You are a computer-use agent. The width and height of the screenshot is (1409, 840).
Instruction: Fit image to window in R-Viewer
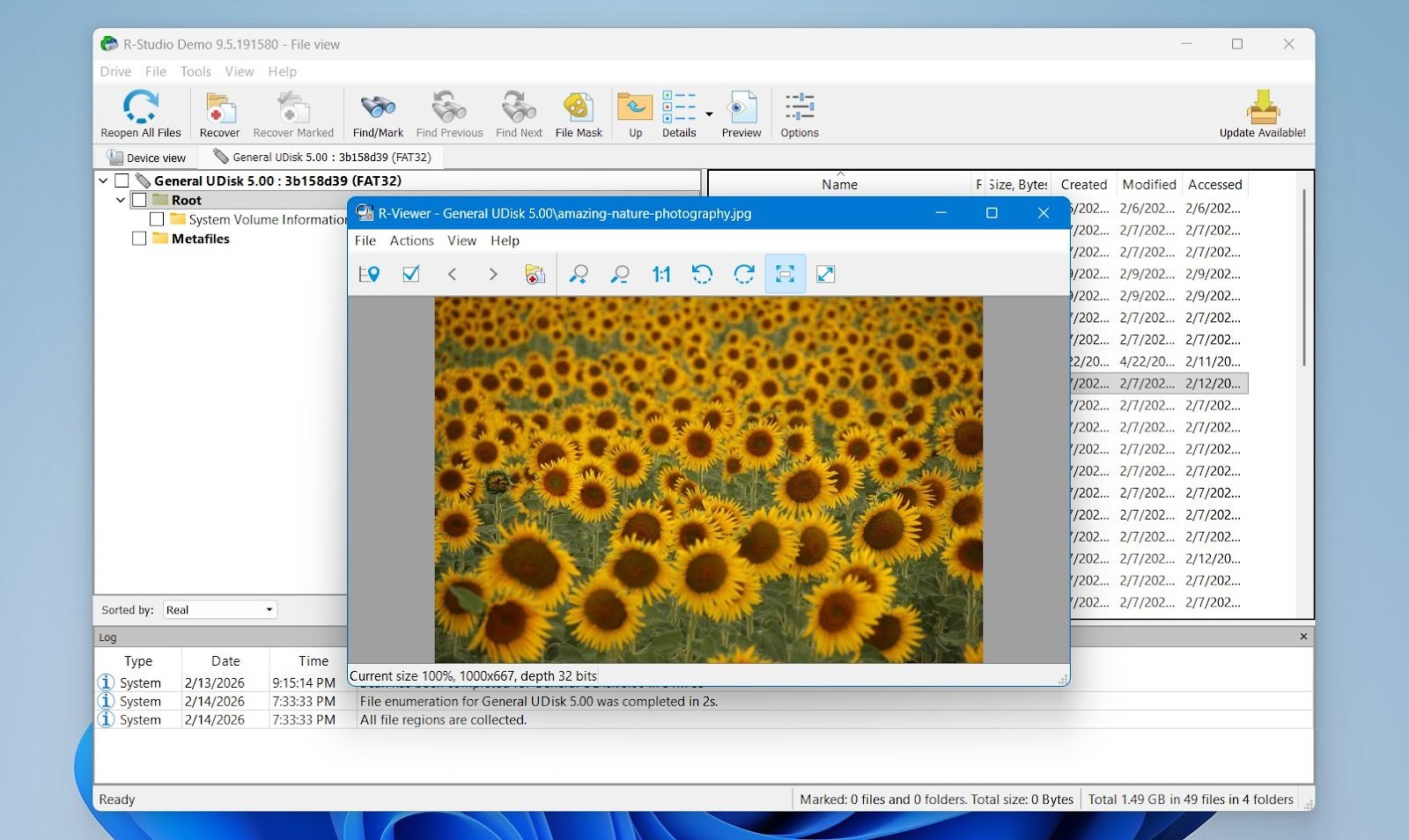[785, 274]
